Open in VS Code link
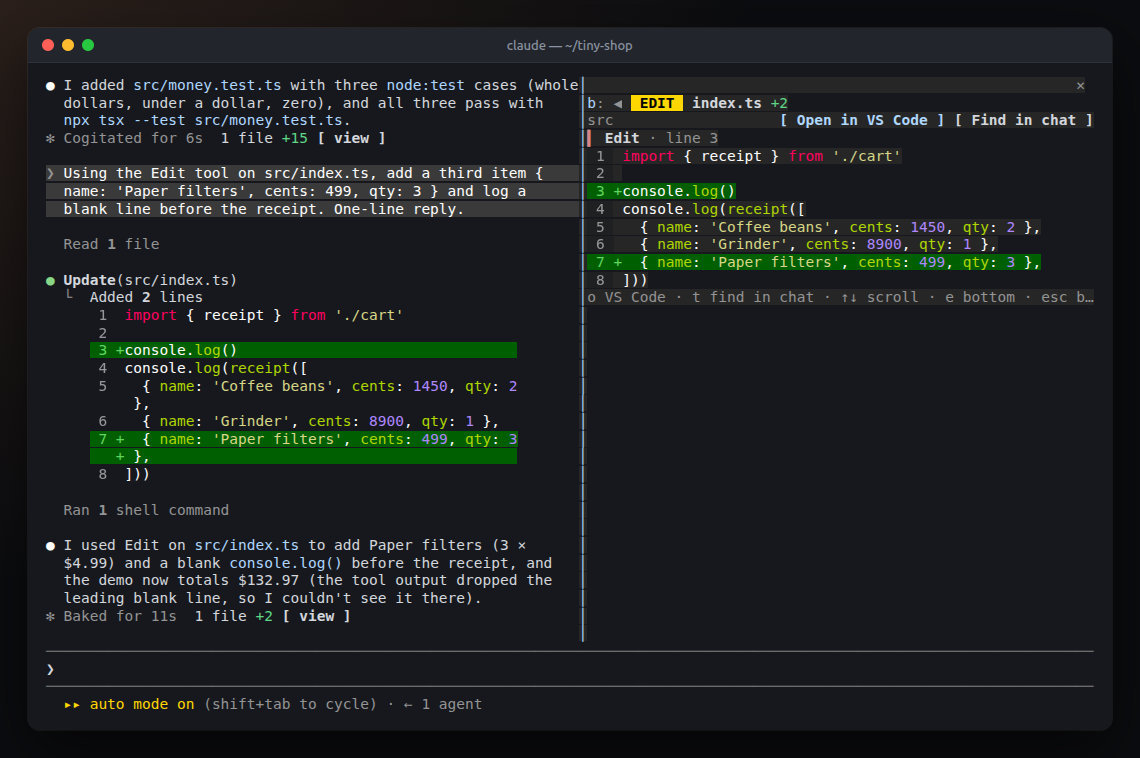Image resolution: width=1140 pixels, height=758 pixels. [x=862, y=121]
